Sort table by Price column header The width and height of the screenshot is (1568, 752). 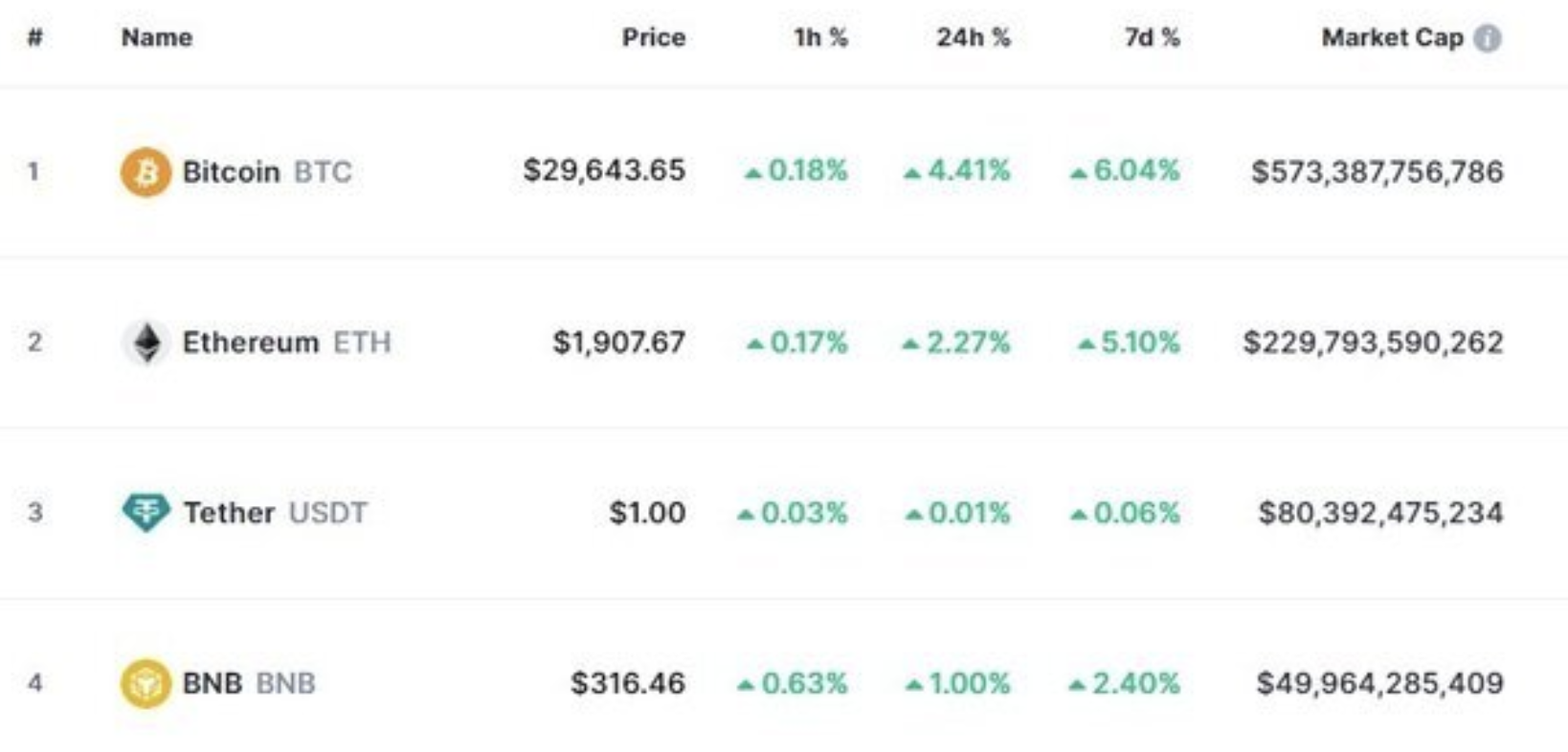coord(653,37)
